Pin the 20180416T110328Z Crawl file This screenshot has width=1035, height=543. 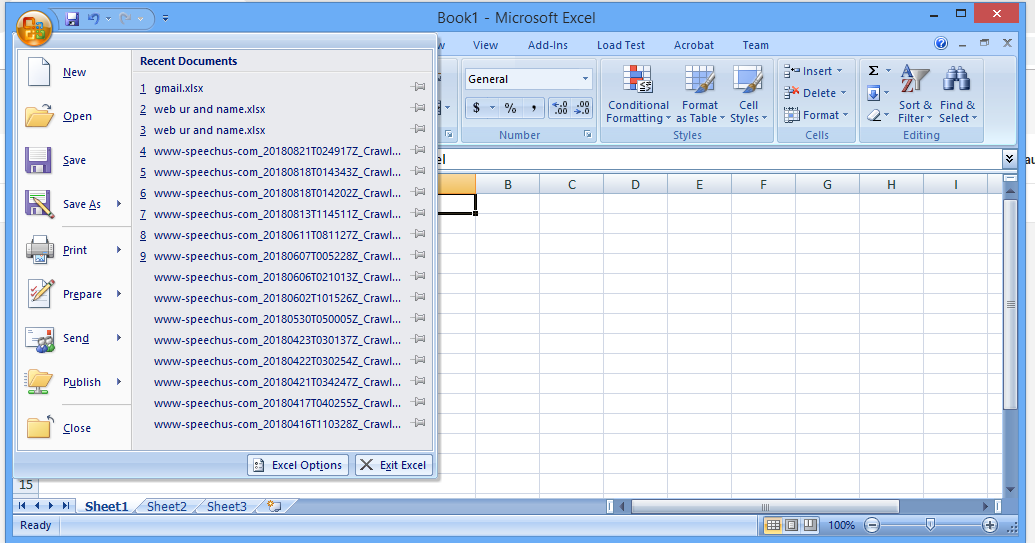[x=418, y=424]
